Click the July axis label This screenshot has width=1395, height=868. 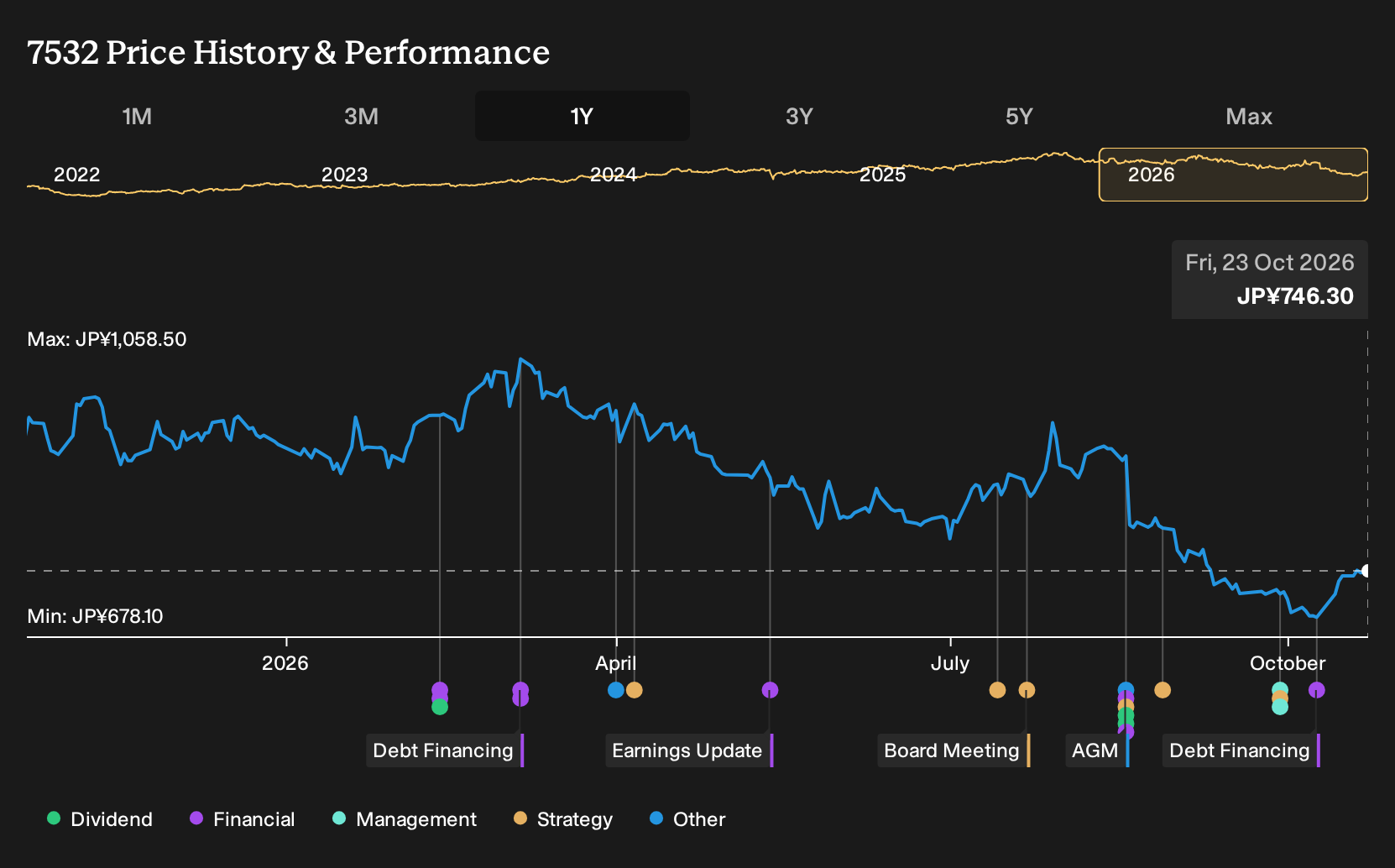[x=950, y=663]
